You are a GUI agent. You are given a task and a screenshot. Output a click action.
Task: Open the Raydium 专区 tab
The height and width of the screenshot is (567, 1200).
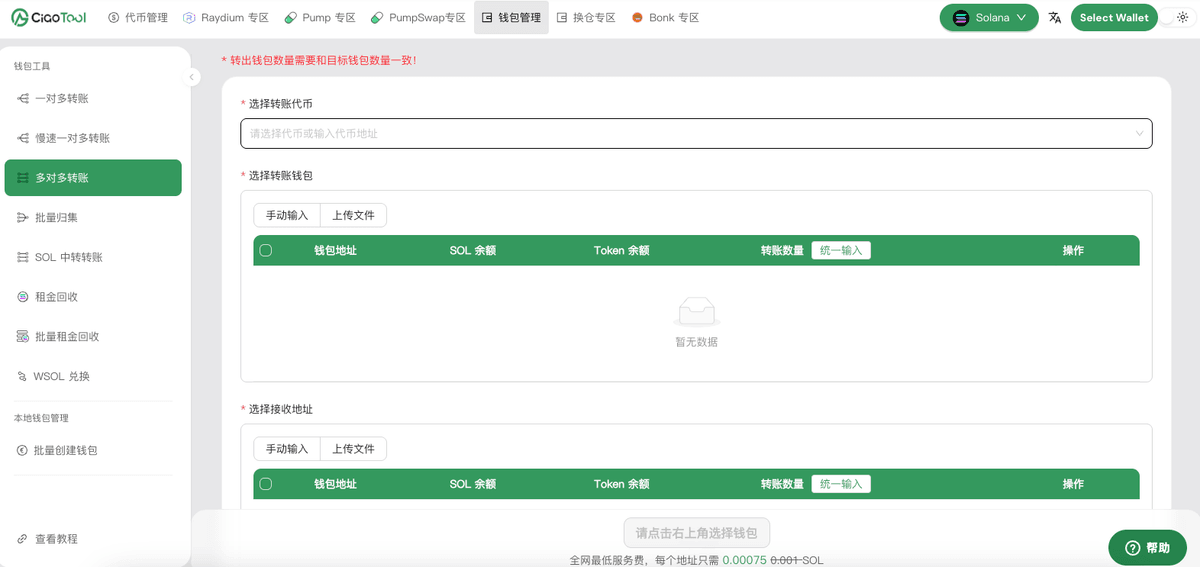pos(226,17)
